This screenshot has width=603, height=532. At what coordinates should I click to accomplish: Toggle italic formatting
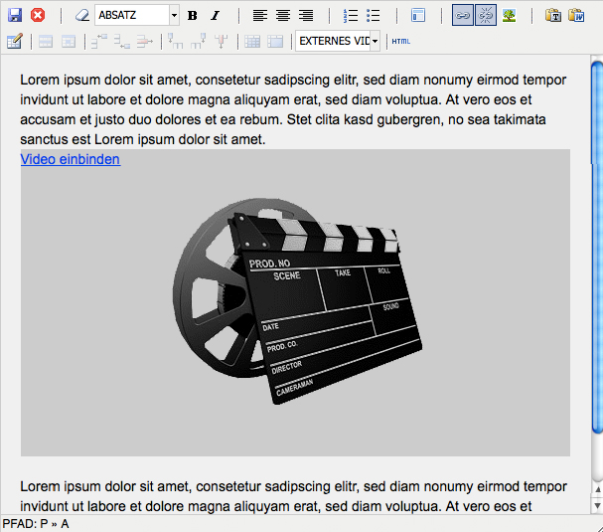point(214,15)
